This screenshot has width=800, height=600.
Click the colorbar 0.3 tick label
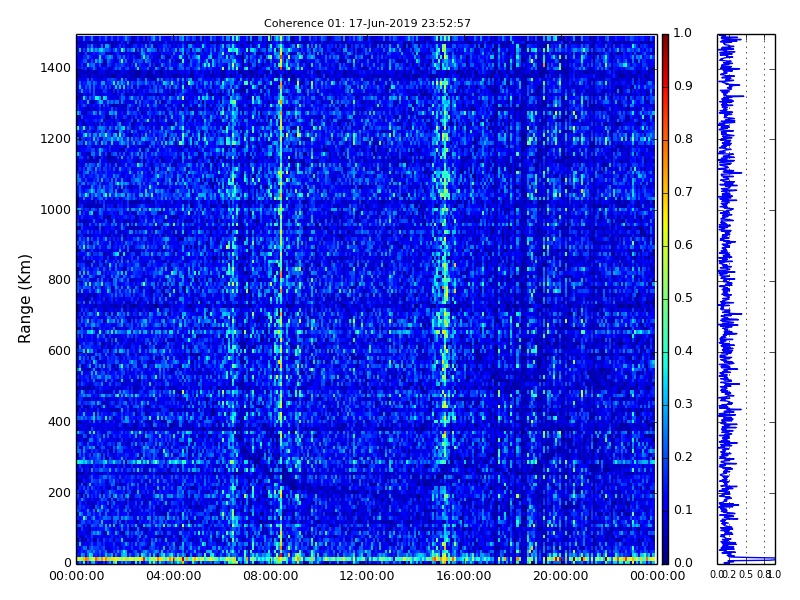tap(683, 404)
